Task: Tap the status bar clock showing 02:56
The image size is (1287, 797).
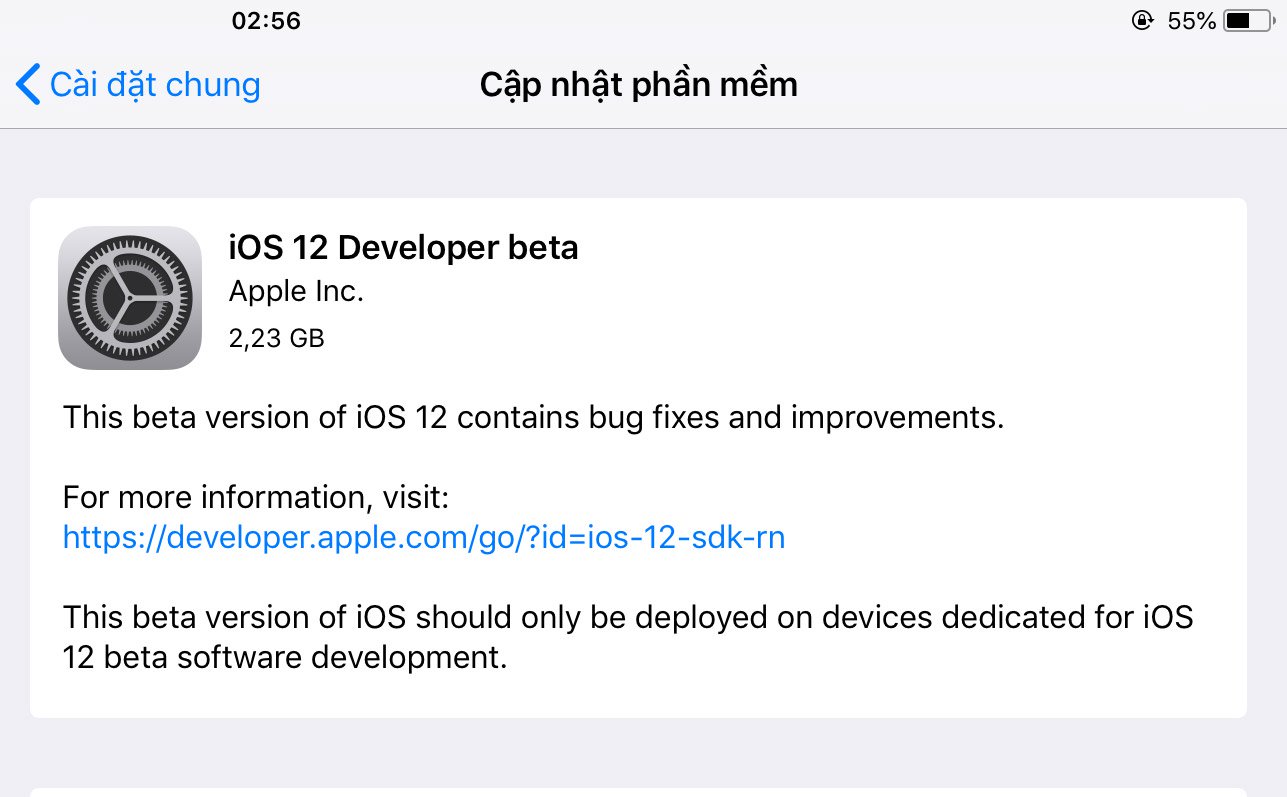Action: 265,20
